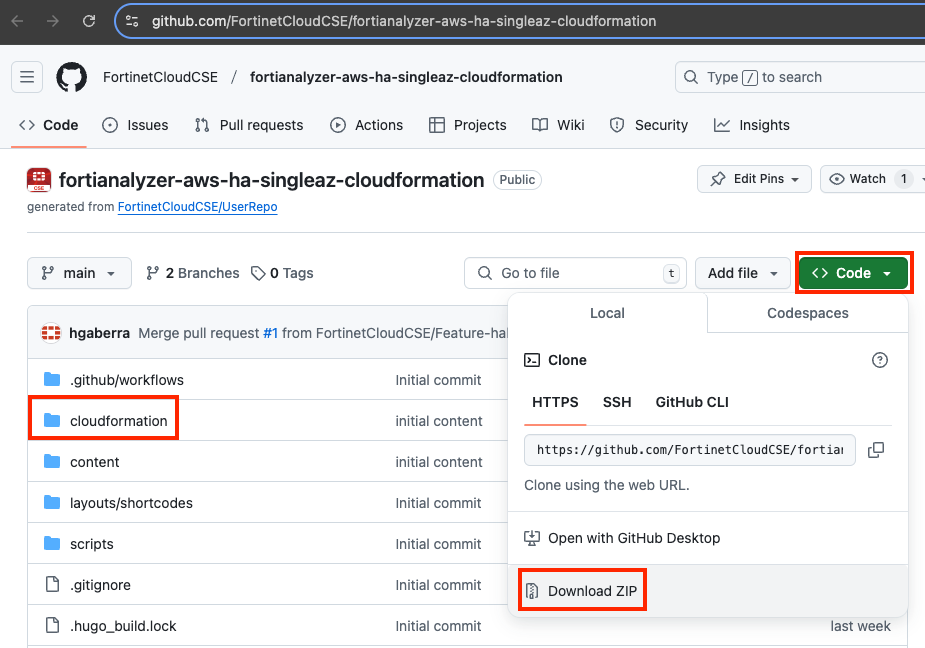The height and width of the screenshot is (648, 925).
Task: Focus the Type / to search box
Action: (x=800, y=77)
